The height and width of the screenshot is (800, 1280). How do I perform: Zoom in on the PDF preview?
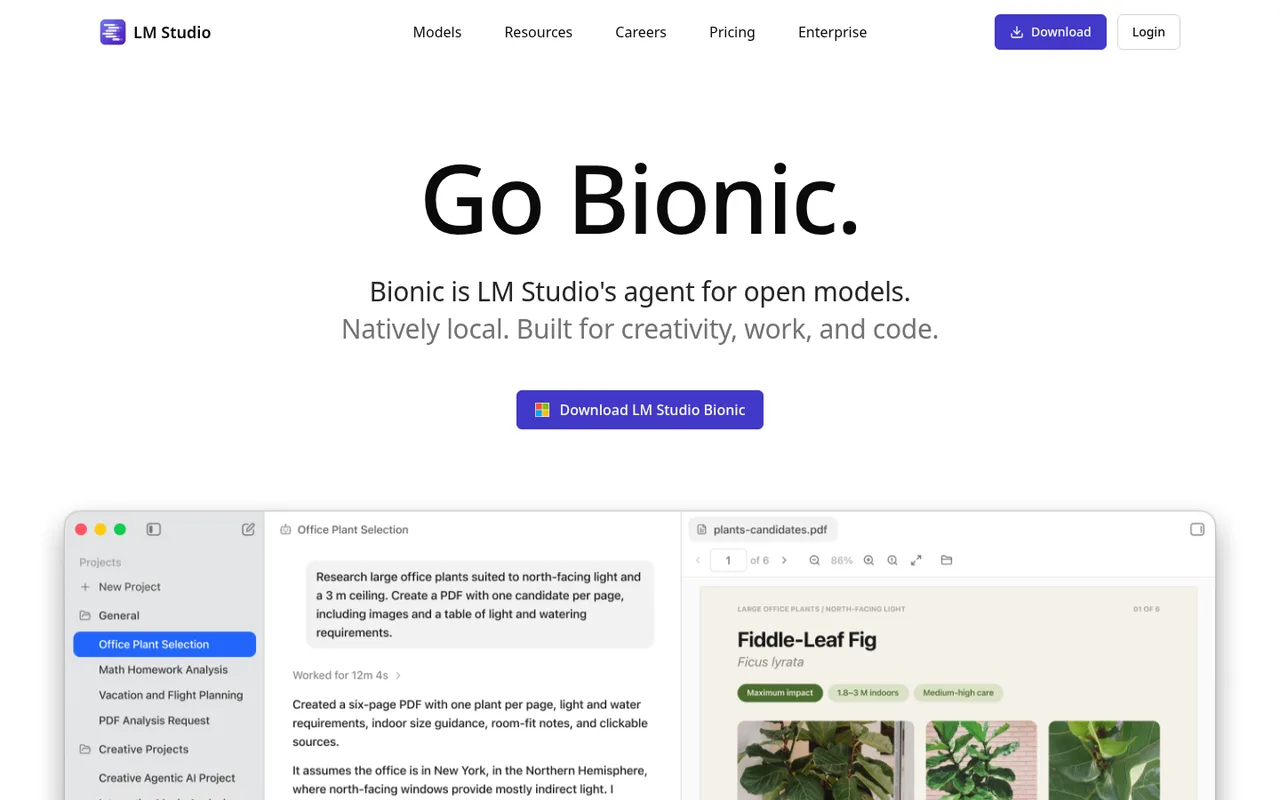tap(868, 560)
